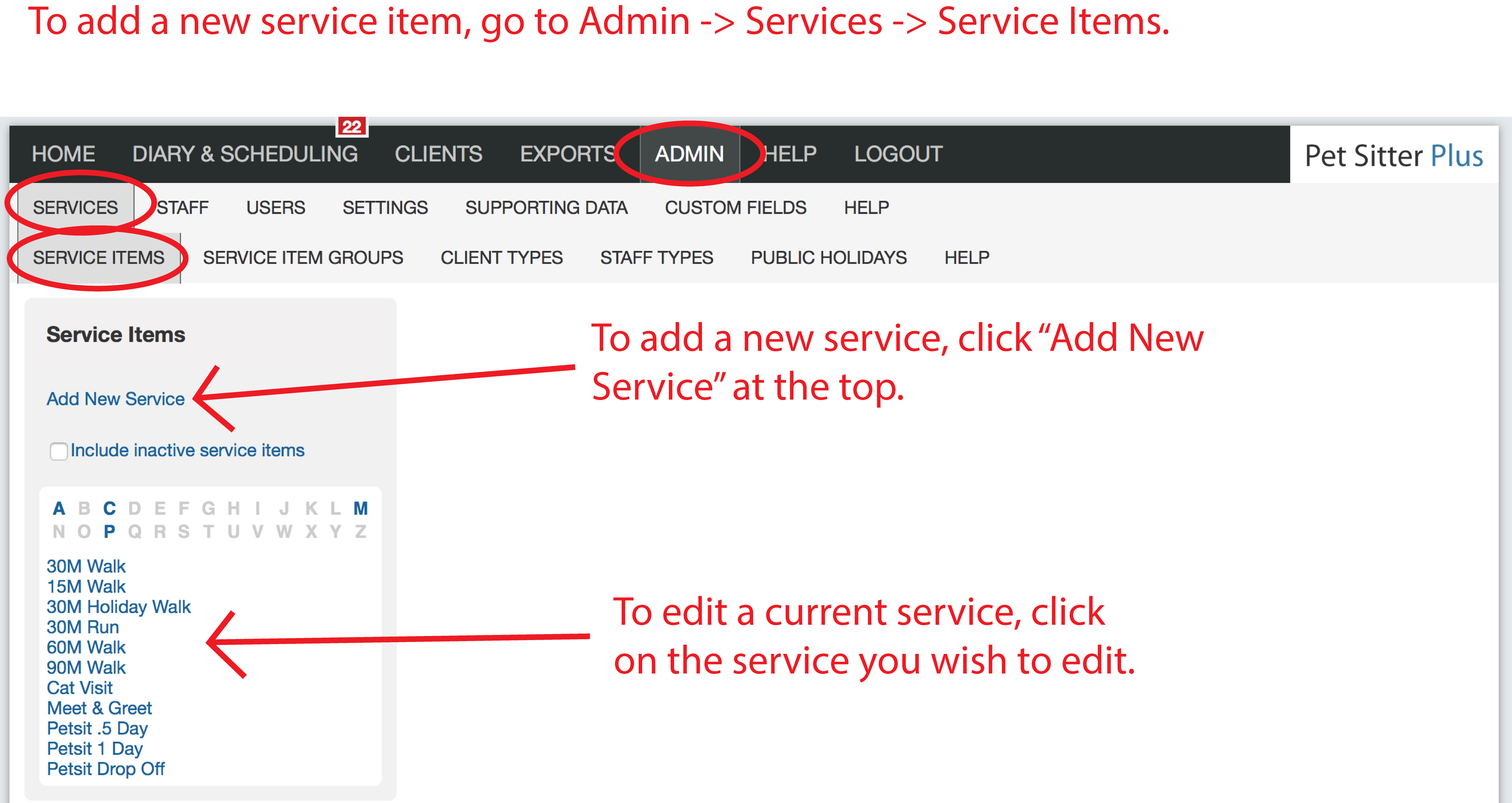The image size is (1512, 803).
Task: Open the first listed 30M Walk service
Action: point(86,566)
